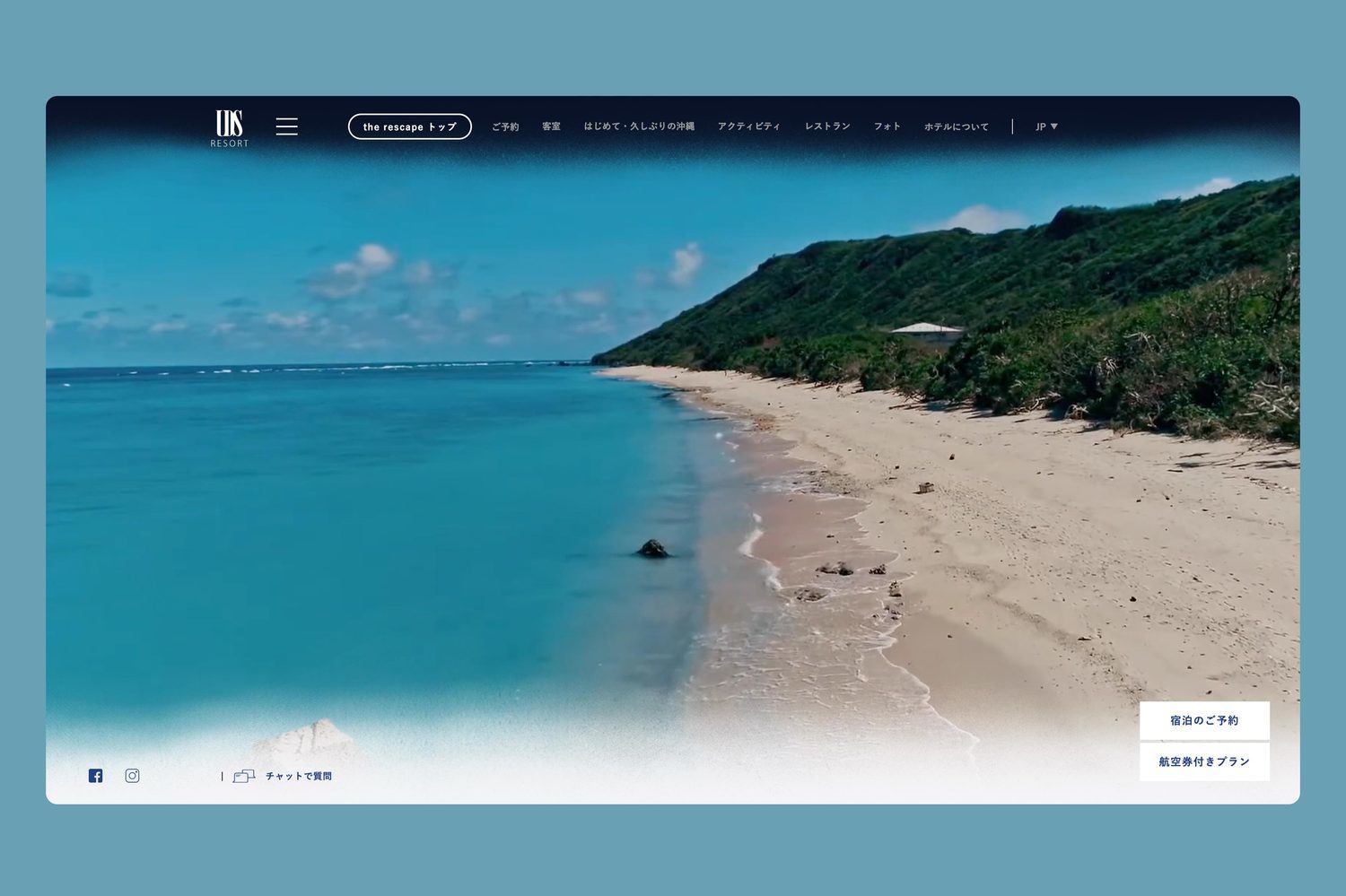The height and width of the screenshot is (896, 1346).
Task: Click the chat bubbles icon
Action: 244,776
